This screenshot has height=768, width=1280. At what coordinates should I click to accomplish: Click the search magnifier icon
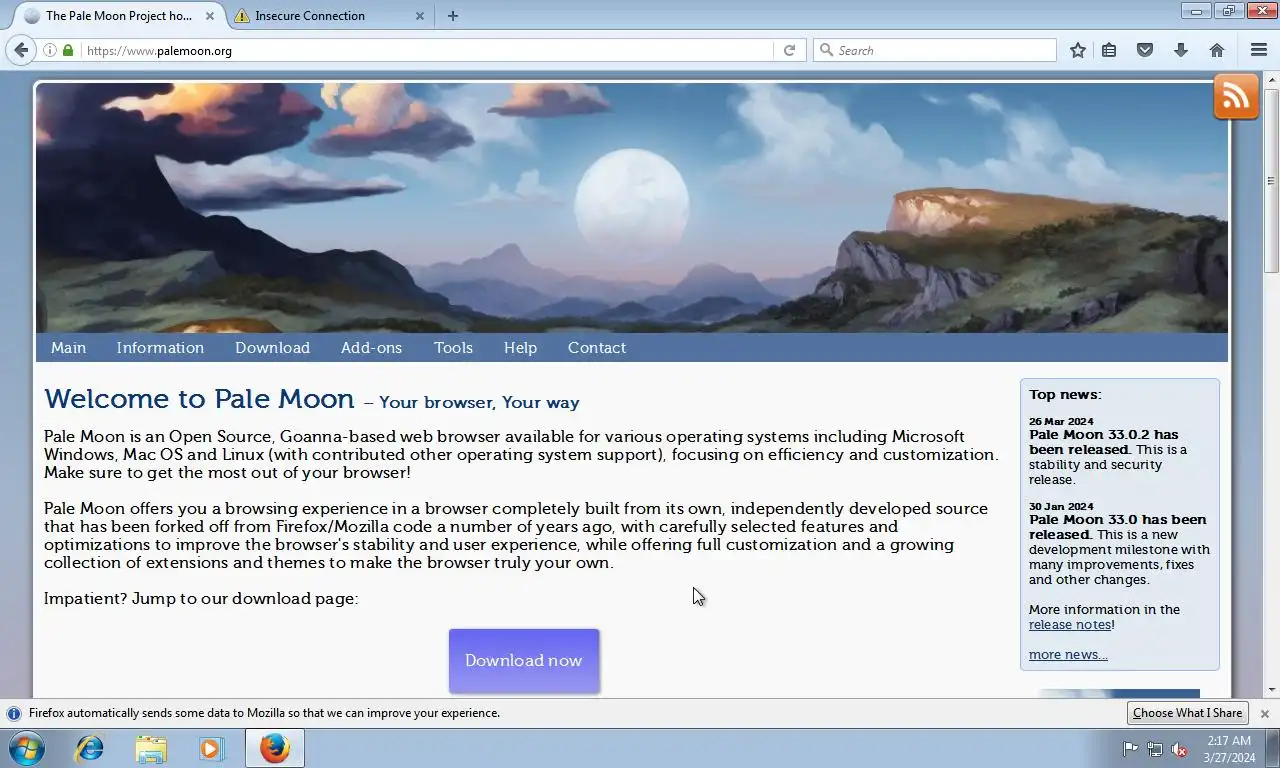827,50
